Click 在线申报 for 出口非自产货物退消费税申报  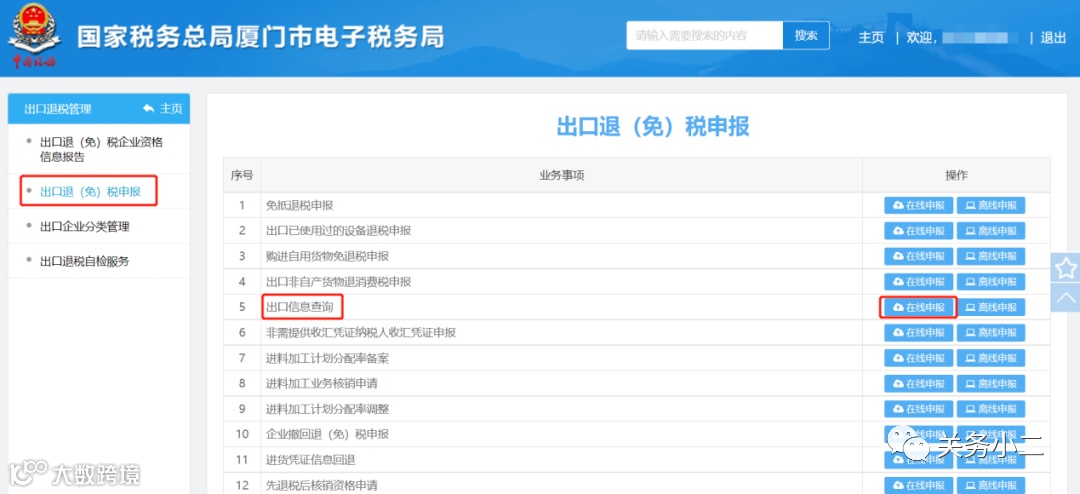click(919, 282)
